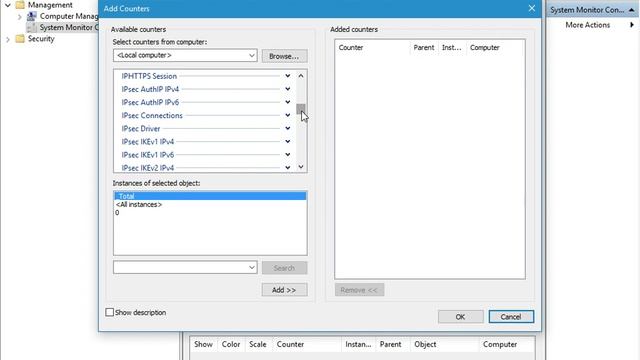Select the IPsec IKEv1 IPv6 counter object
This screenshot has width=640, height=360.
(147, 155)
